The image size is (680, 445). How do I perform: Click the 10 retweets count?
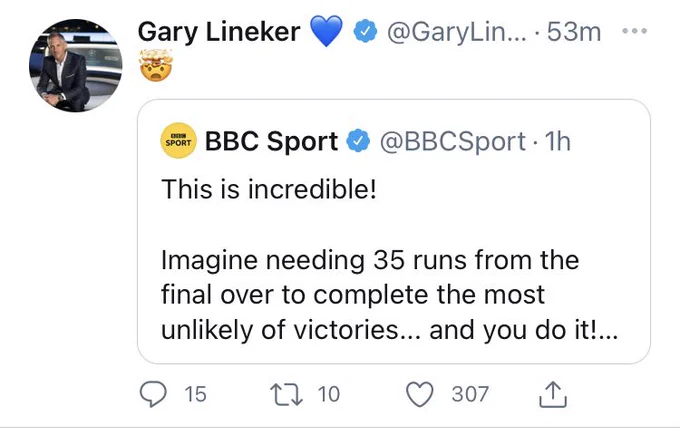(x=328, y=394)
